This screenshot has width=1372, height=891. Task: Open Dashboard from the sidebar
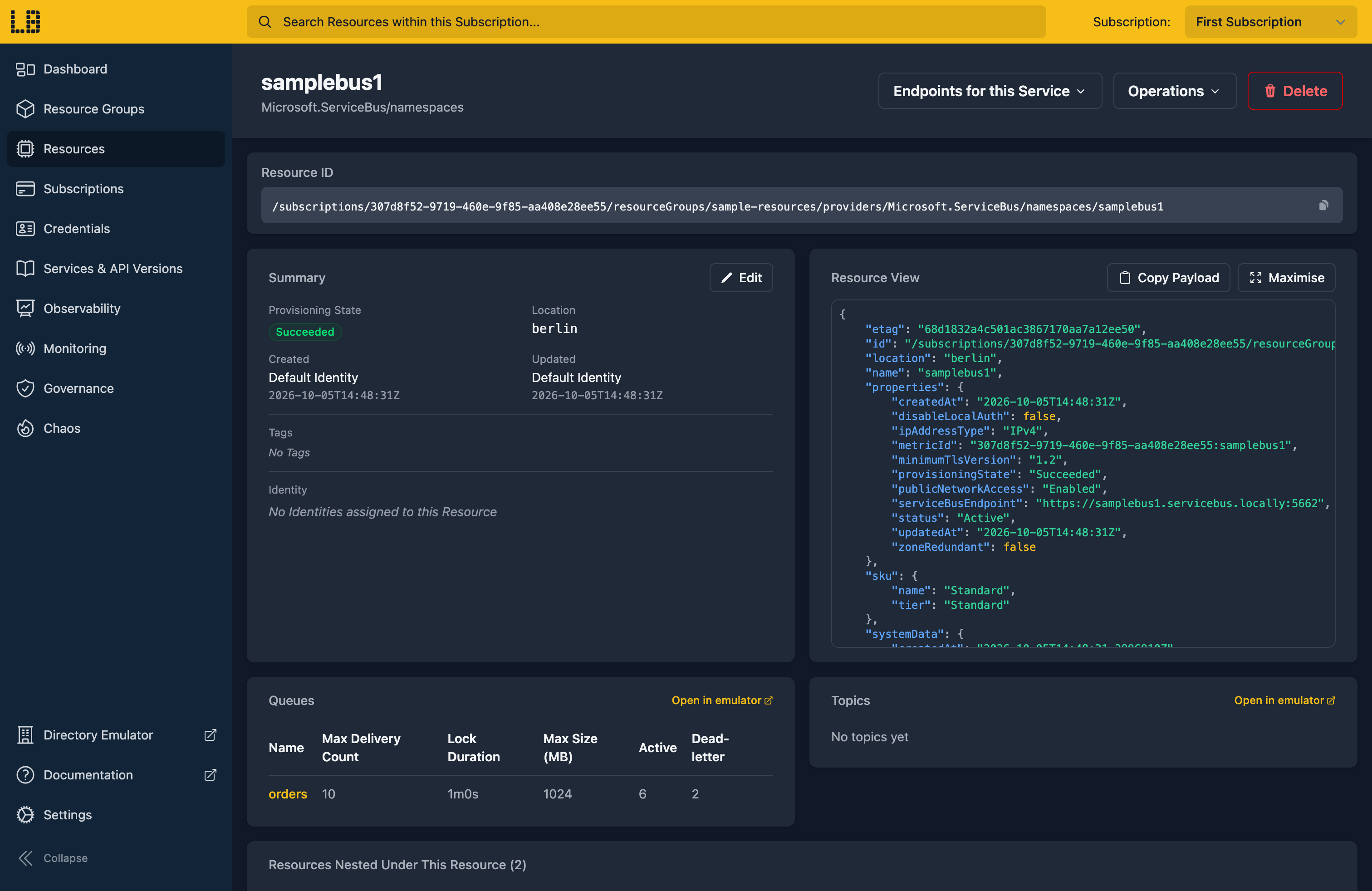coord(116,69)
